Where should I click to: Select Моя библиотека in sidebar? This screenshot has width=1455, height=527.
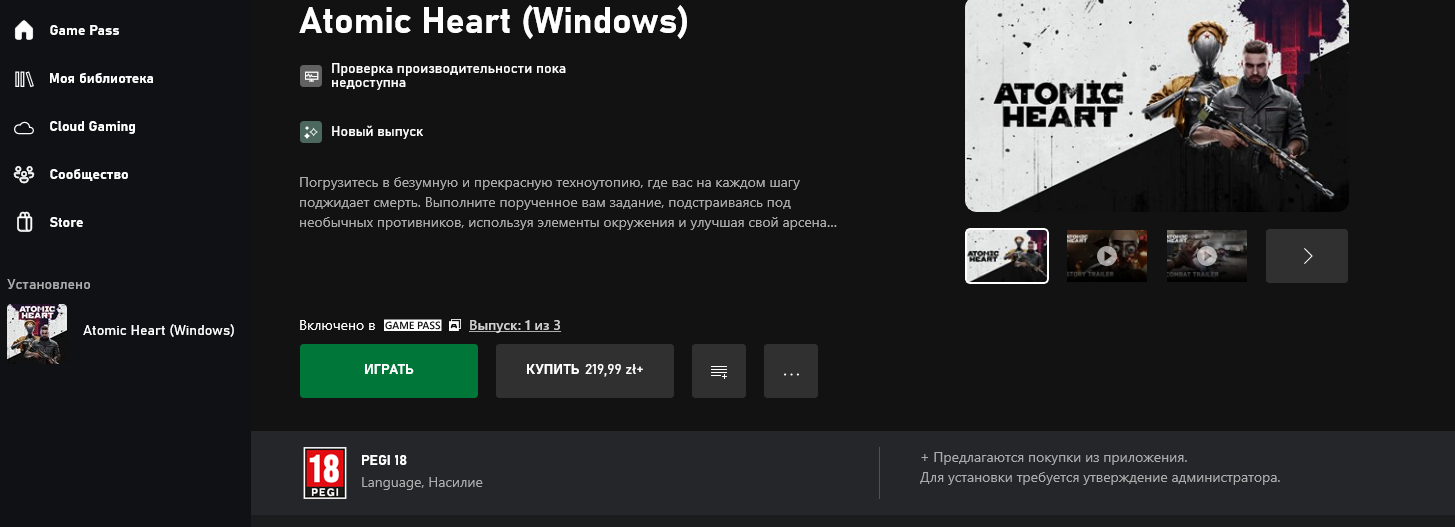[101, 78]
